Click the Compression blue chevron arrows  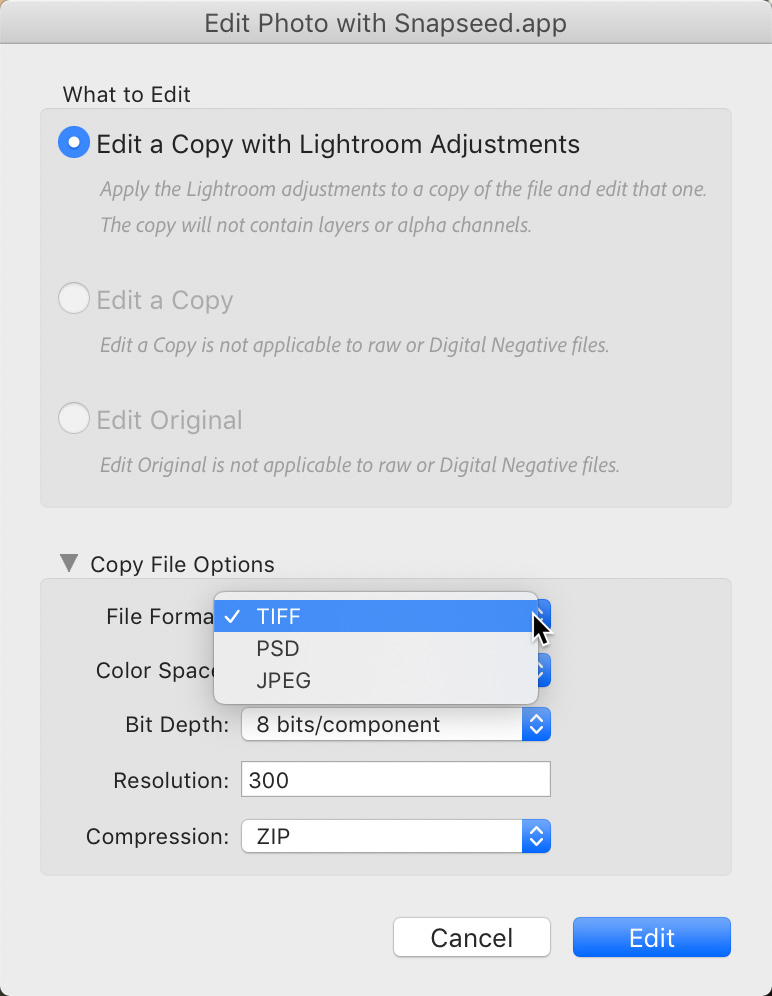pos(537,836)
